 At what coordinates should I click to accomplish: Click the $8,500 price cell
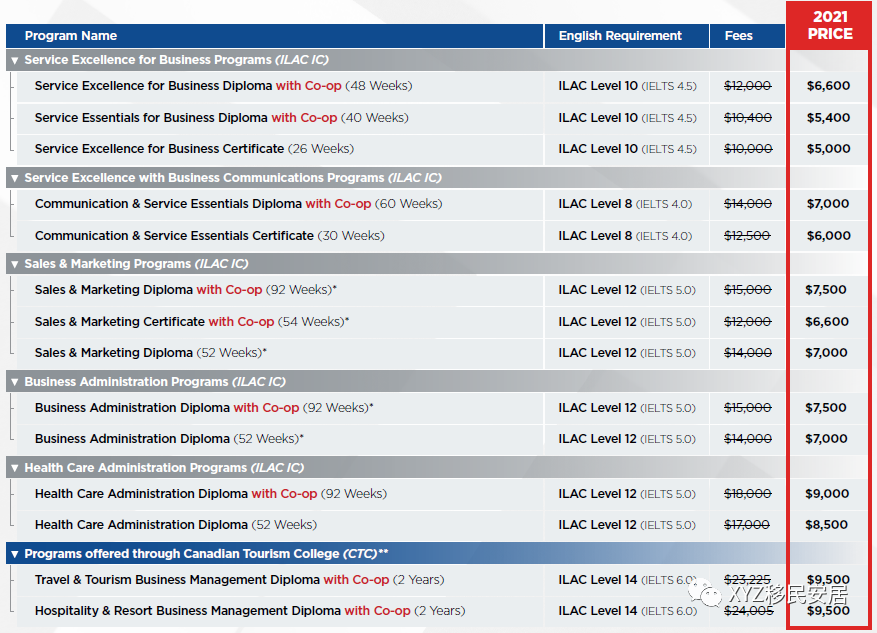point(827,525)
